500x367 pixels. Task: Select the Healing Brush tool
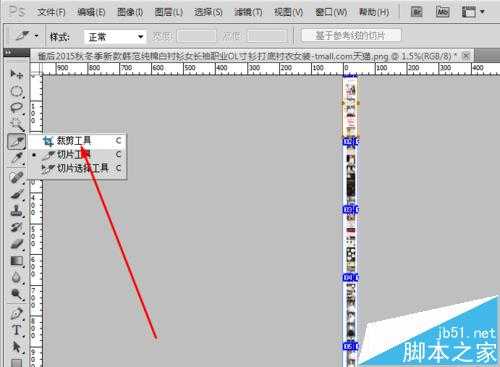click(16, 177)
